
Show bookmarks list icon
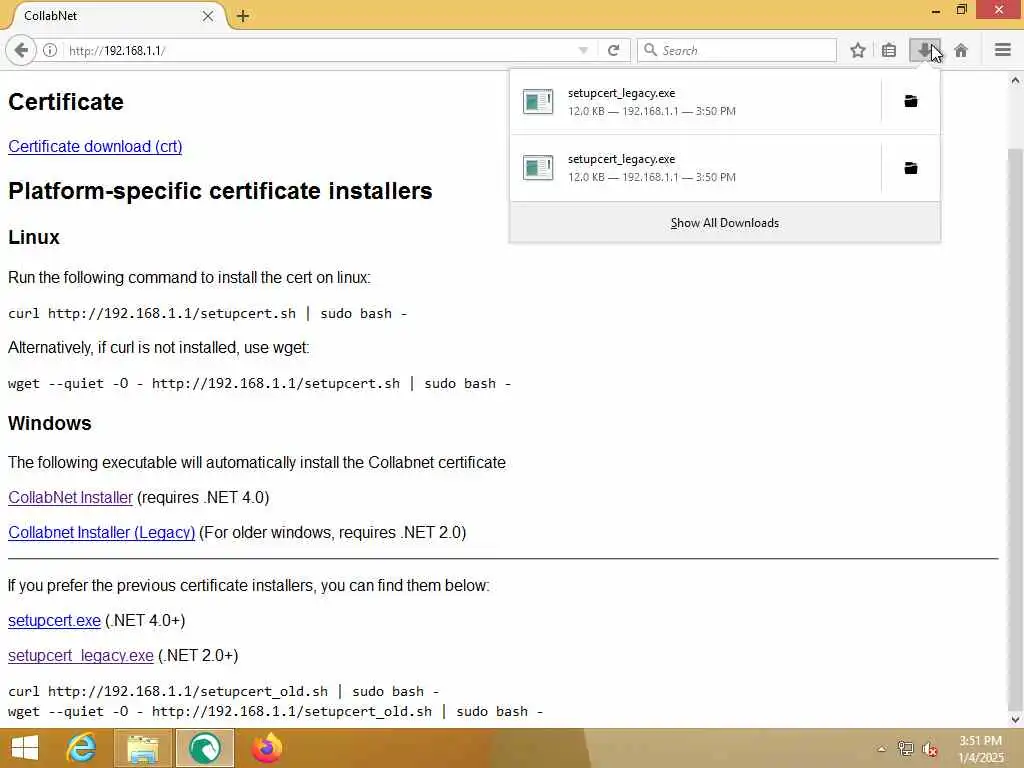pos(889,50)
